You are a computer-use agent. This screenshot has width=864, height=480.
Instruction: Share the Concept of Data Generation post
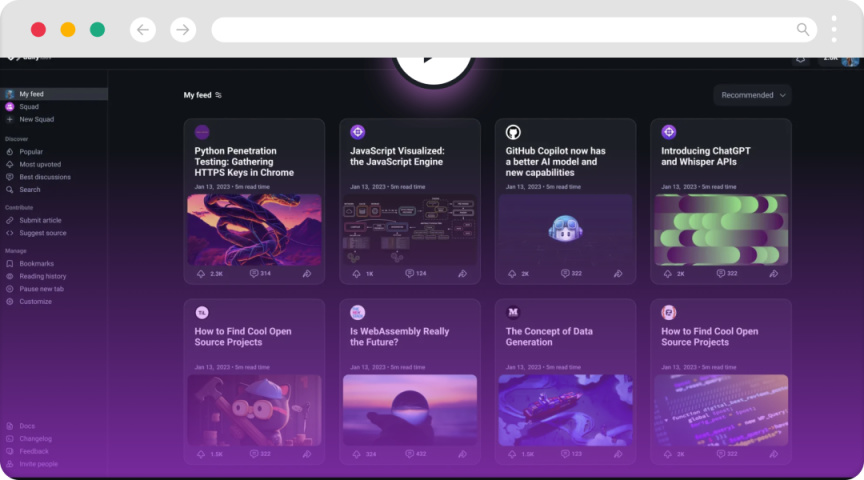tap(618, 454)
